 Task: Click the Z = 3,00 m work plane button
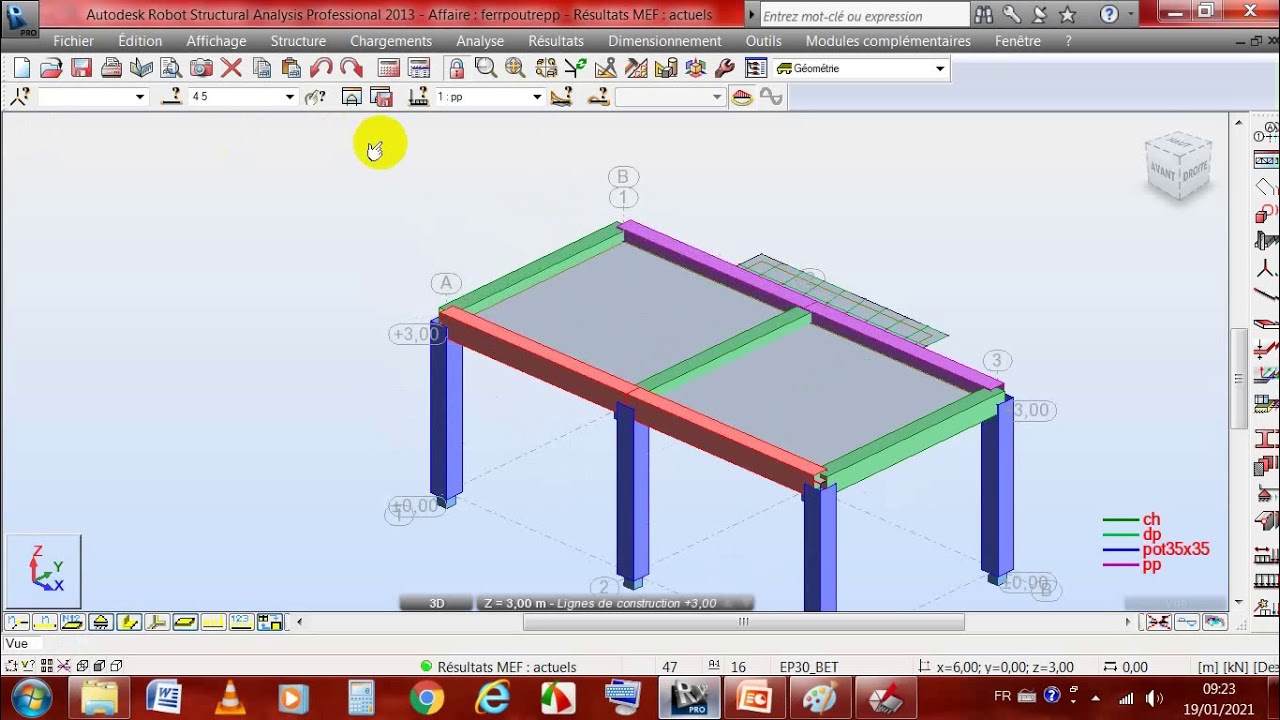click(615, 603)
